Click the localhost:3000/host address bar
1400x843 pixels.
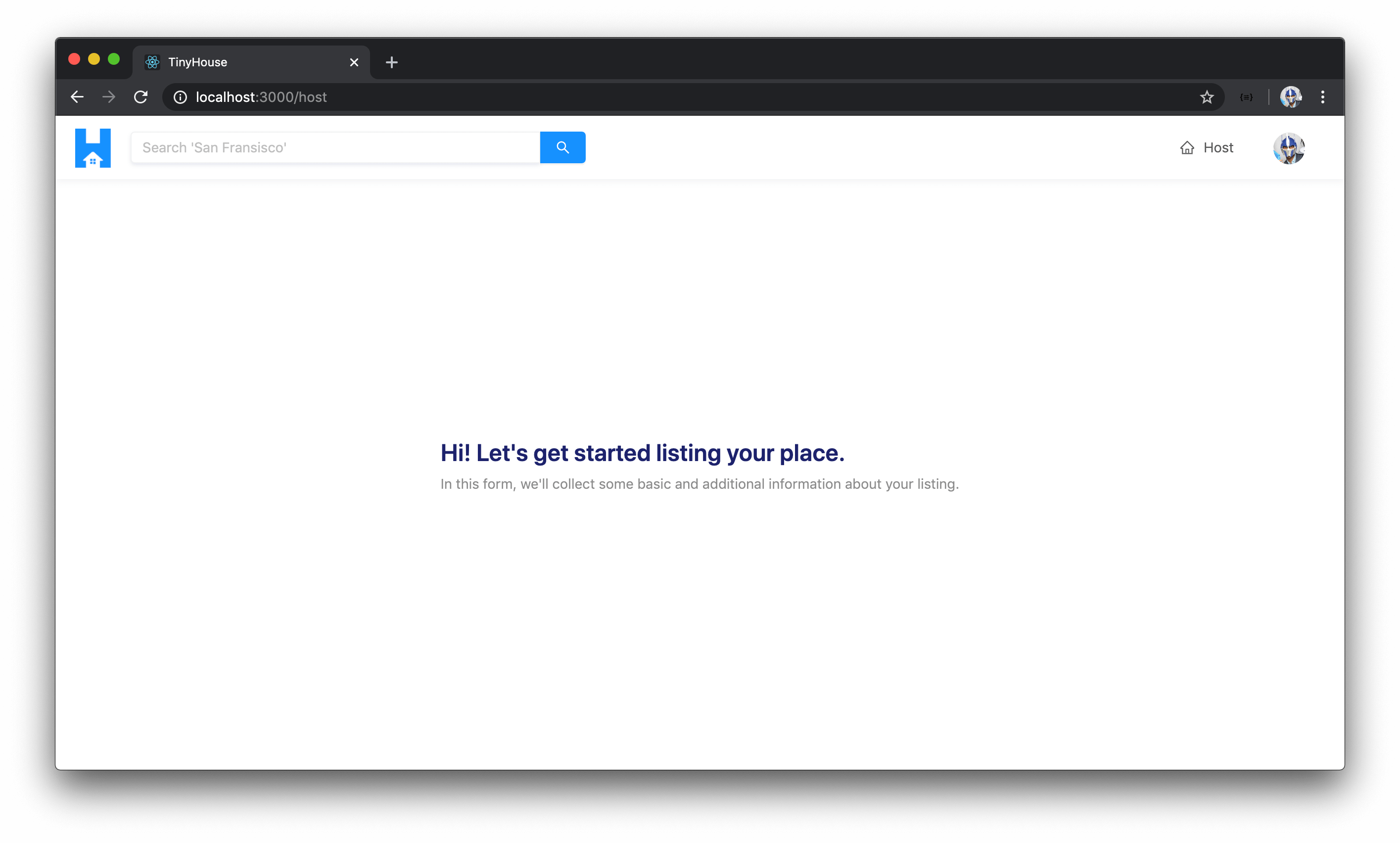click(693, 97)
